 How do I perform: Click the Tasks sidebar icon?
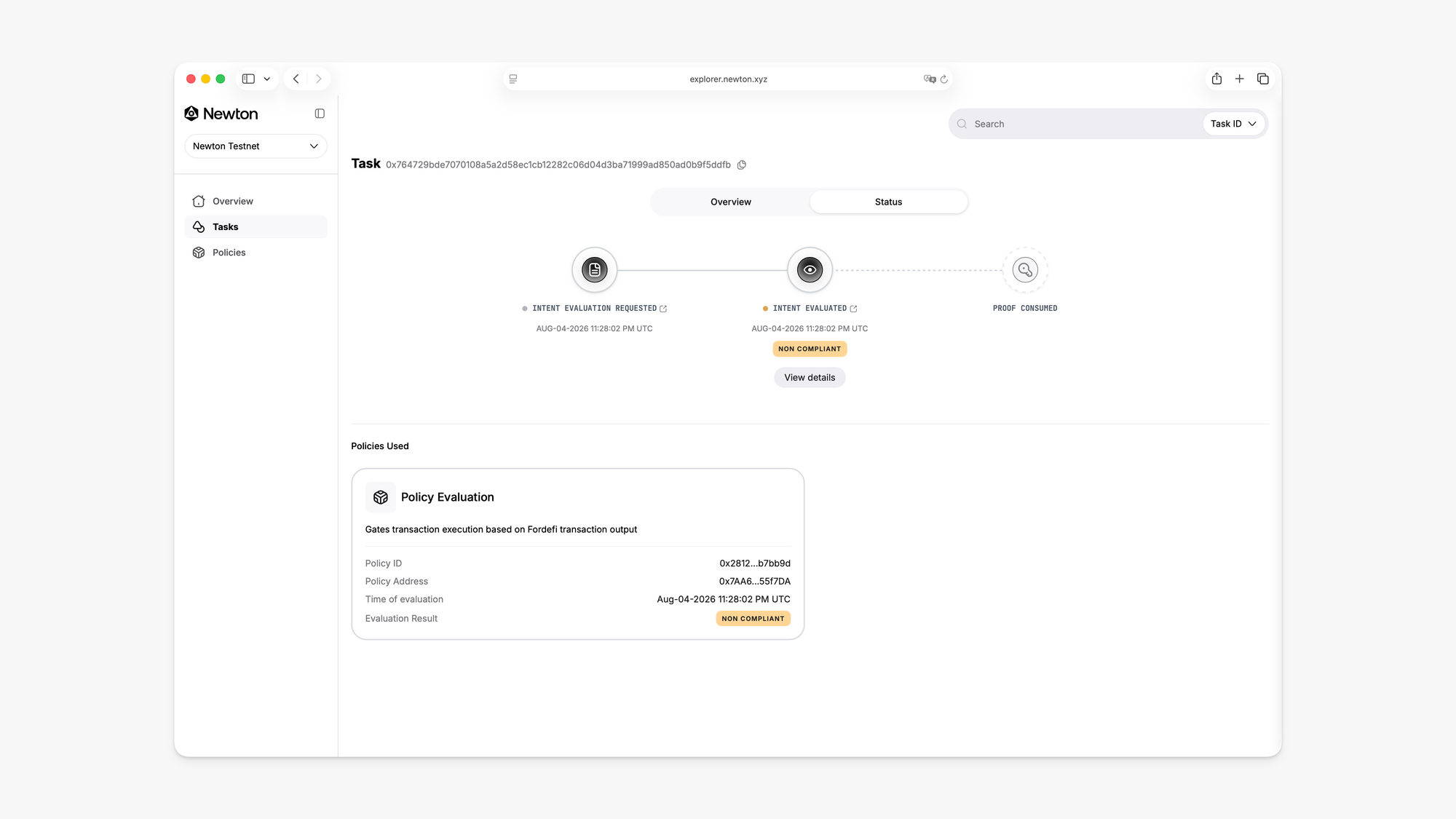[199, 227]
